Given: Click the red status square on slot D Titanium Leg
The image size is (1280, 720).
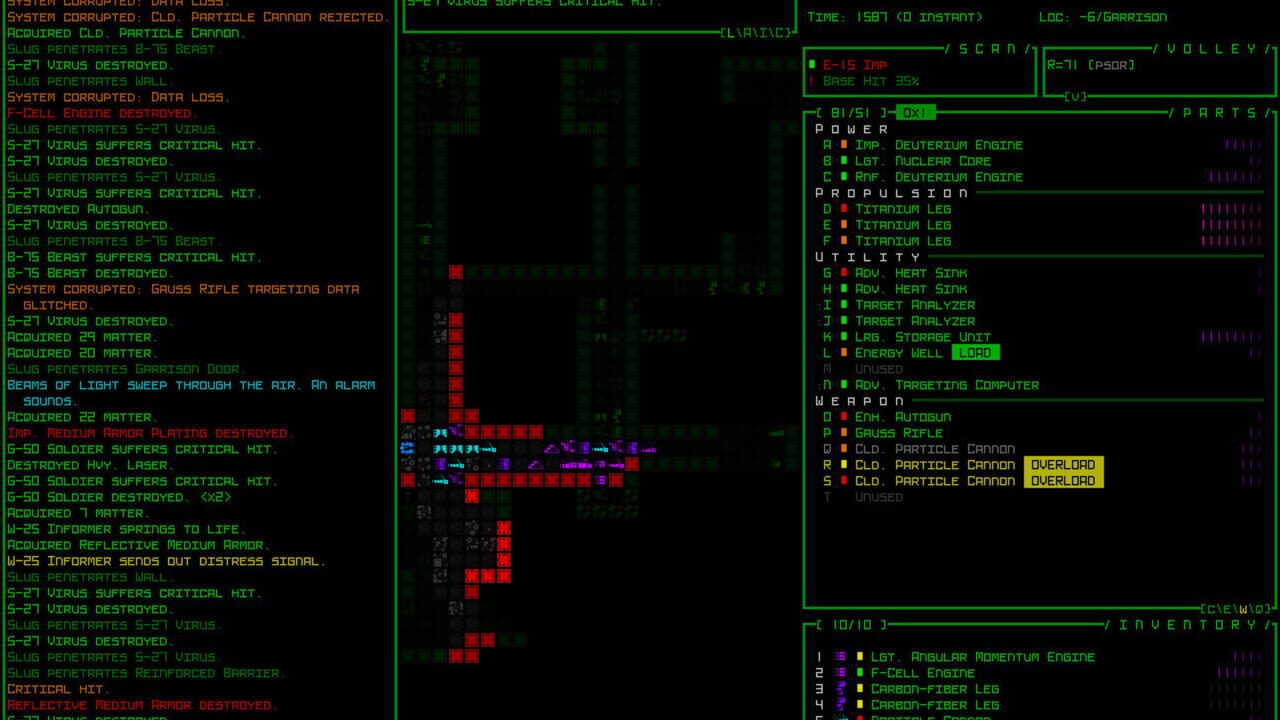Looking at the screenshot, I should click(844, 209).
